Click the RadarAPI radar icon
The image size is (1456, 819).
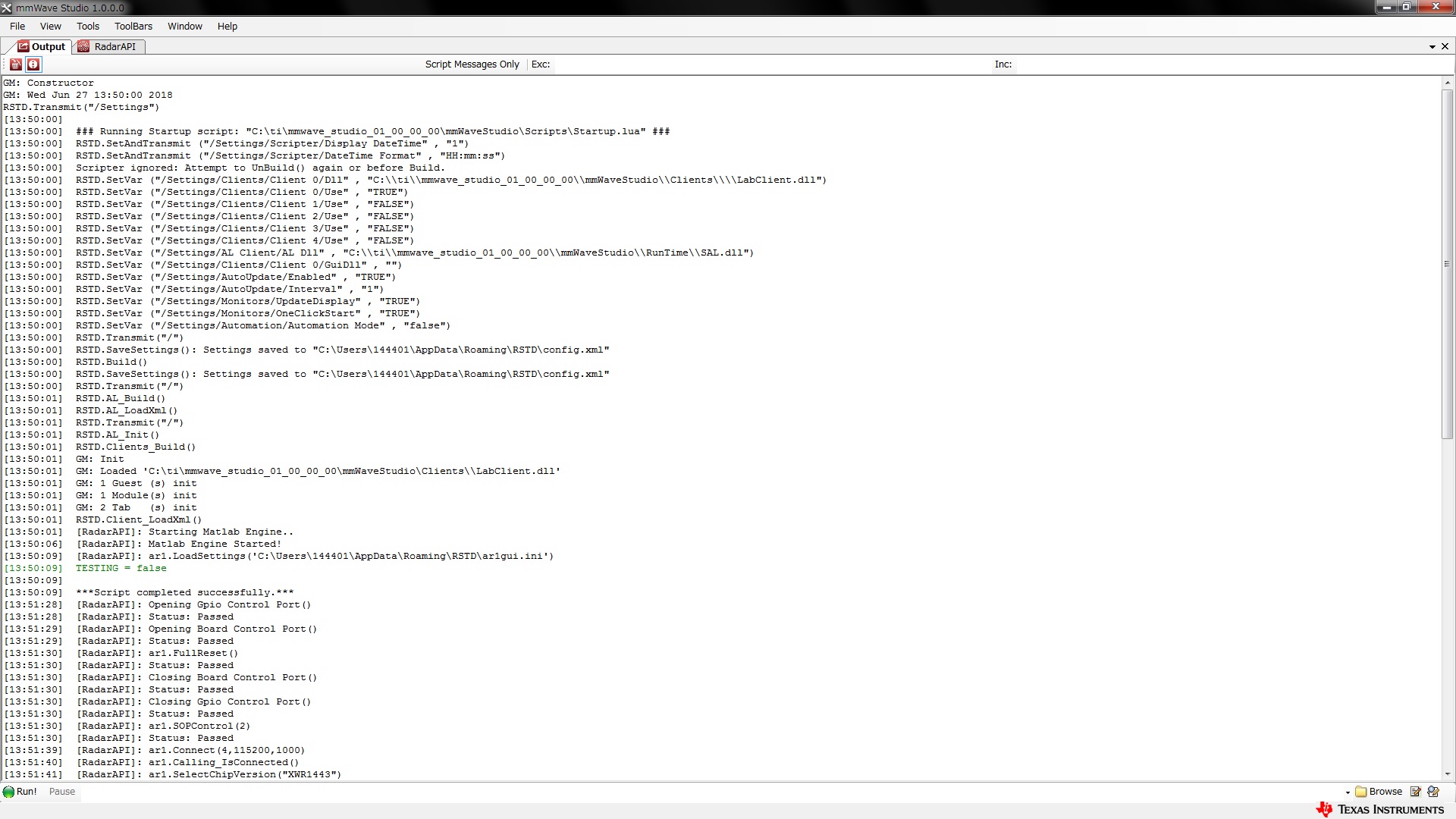pos(83,46)
